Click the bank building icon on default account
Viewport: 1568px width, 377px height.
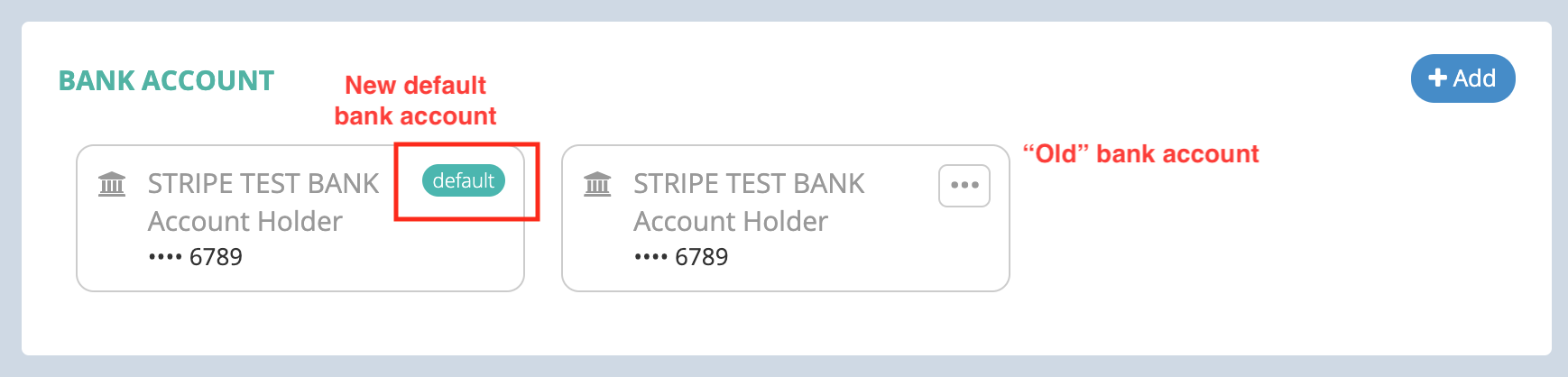click(112, 184)
